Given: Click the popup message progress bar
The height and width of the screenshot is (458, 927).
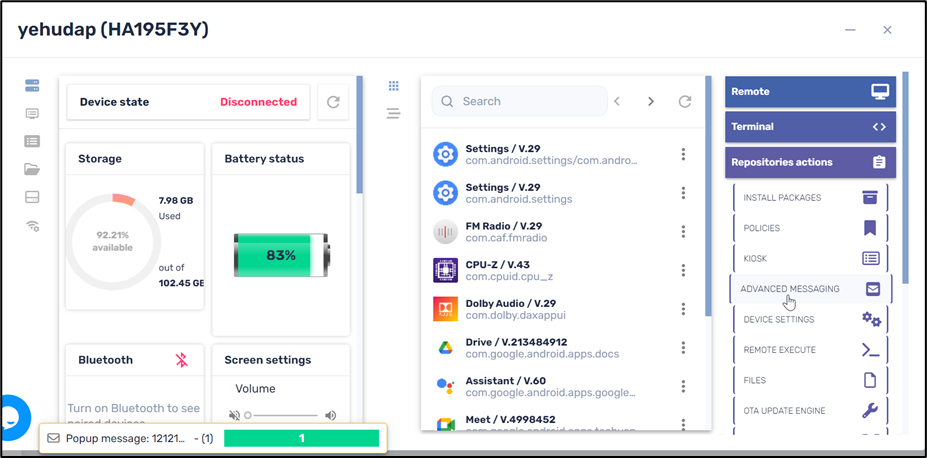Looking at the screenshot, I should pos(302,438).
